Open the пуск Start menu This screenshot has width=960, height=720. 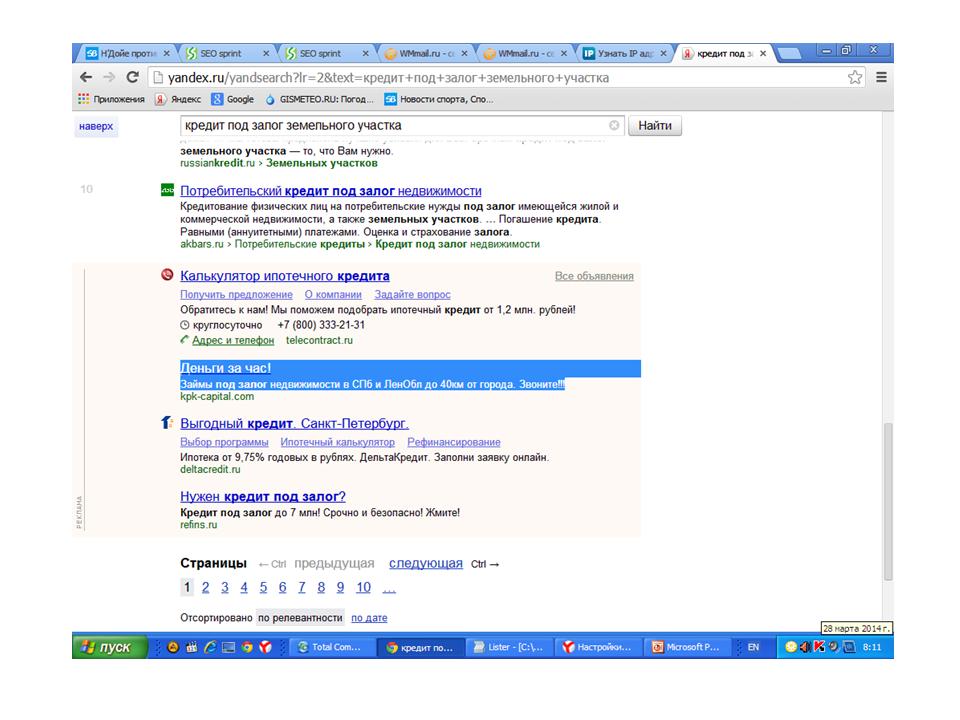pyautogui.click(x=110, y=647)
